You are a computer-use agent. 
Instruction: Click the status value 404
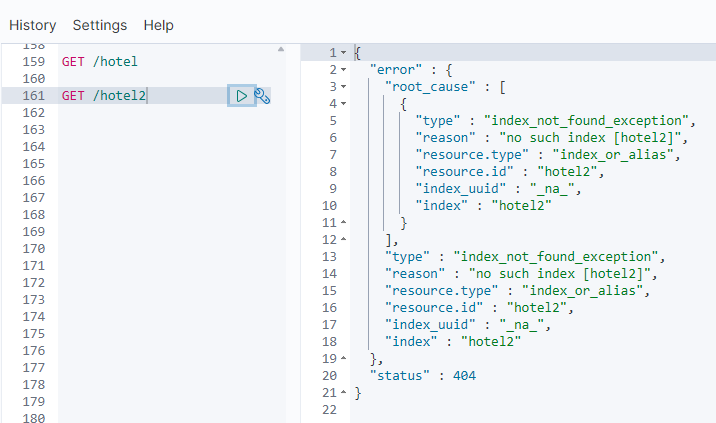[x=464, y=375]
